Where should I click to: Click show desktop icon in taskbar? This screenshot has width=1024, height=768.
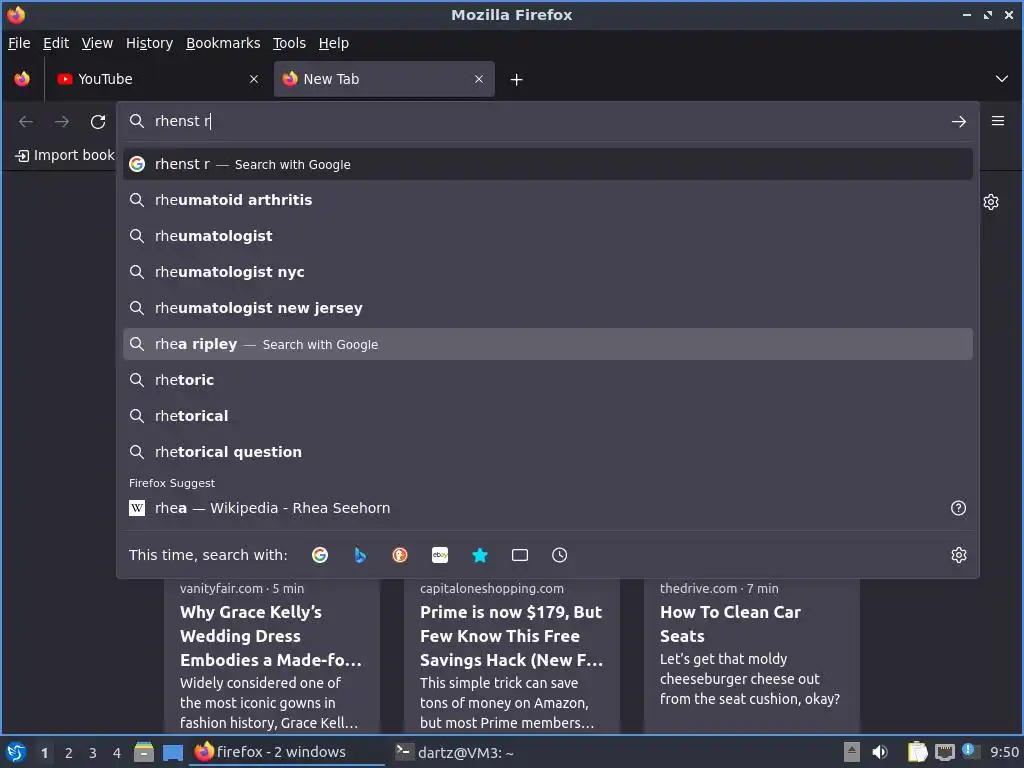click(173, 753)
